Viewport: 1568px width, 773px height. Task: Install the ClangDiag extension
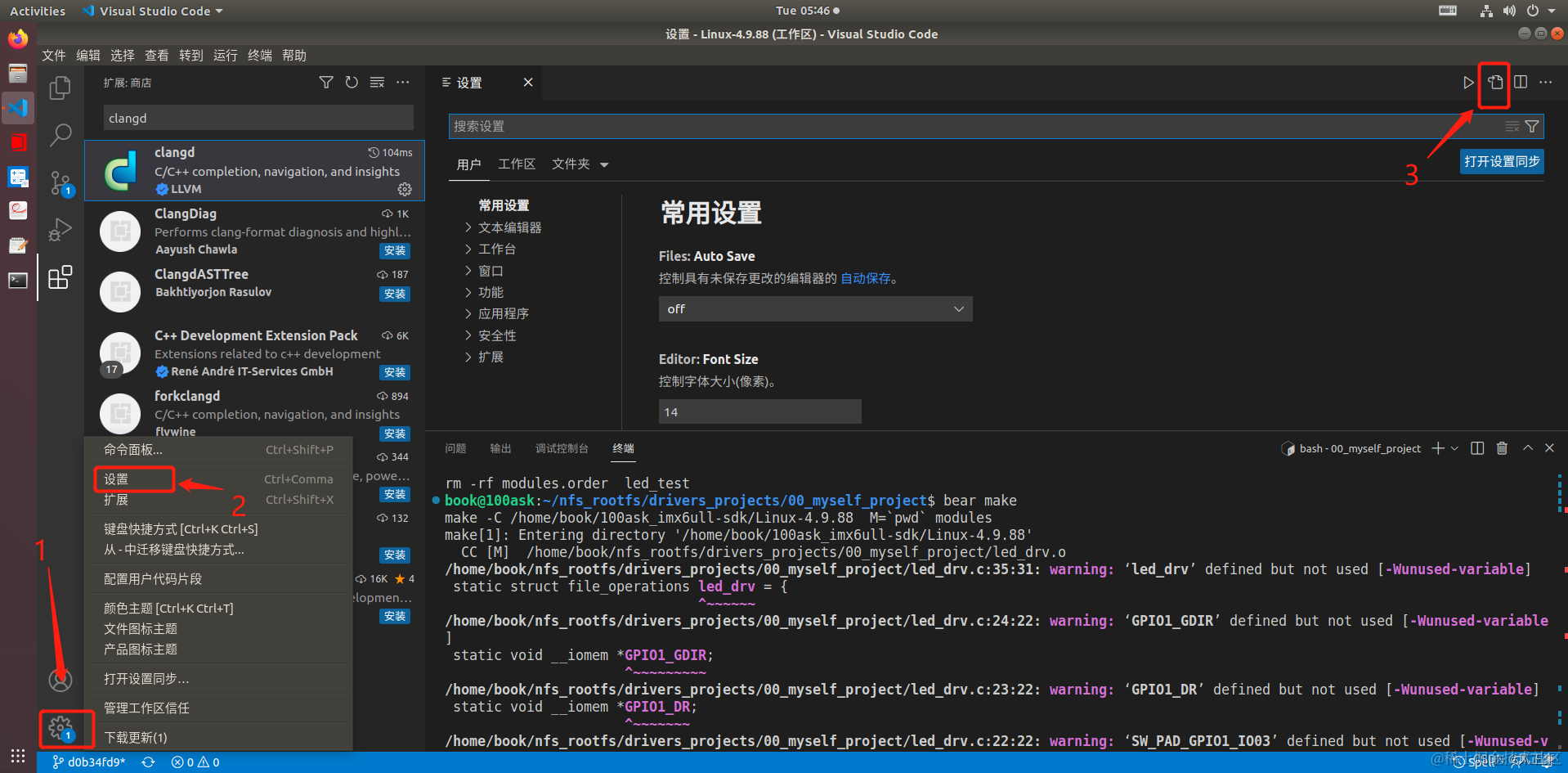point(395,251)
